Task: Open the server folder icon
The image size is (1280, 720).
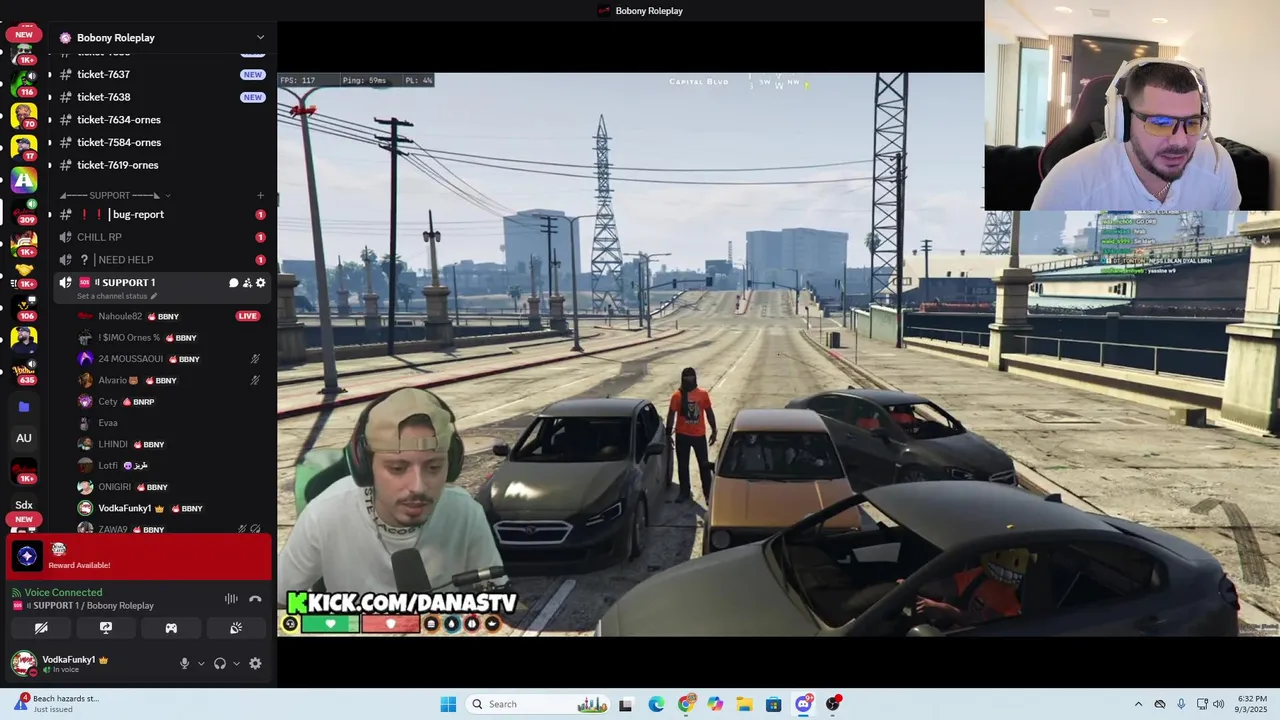Action: click(x=24, y=407)
